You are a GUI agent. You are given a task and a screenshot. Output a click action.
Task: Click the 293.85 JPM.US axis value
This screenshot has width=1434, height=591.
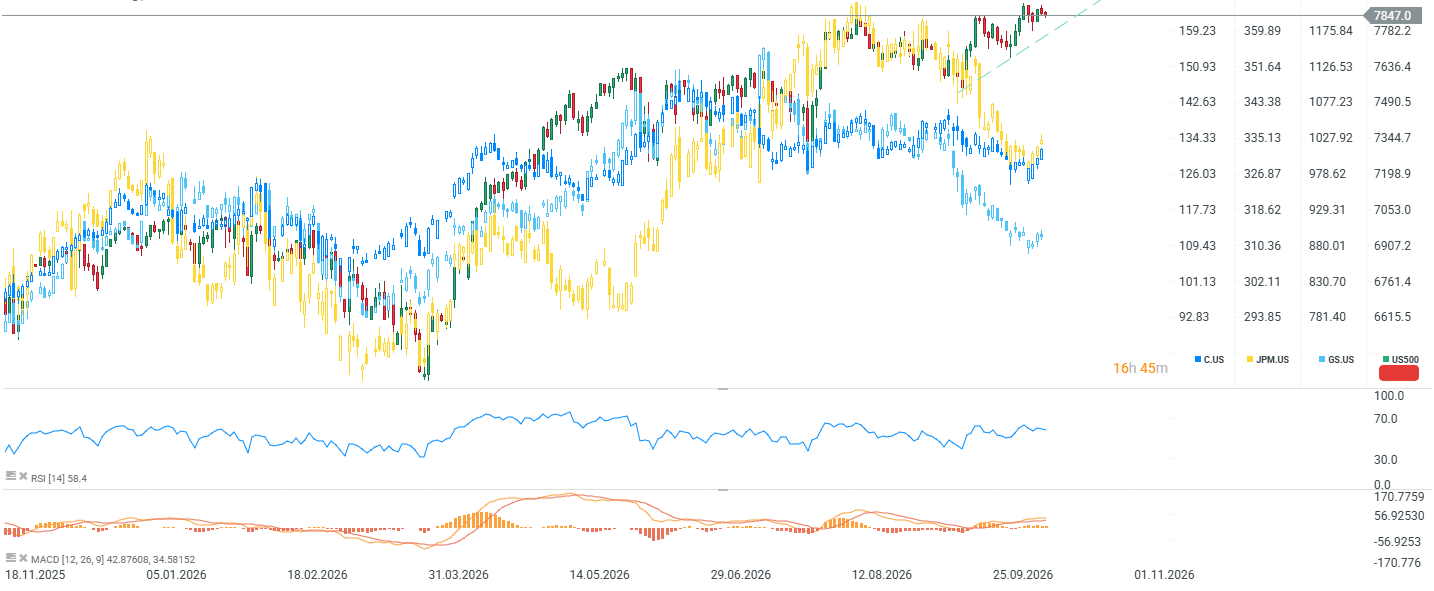click(x=1262, y=317)
